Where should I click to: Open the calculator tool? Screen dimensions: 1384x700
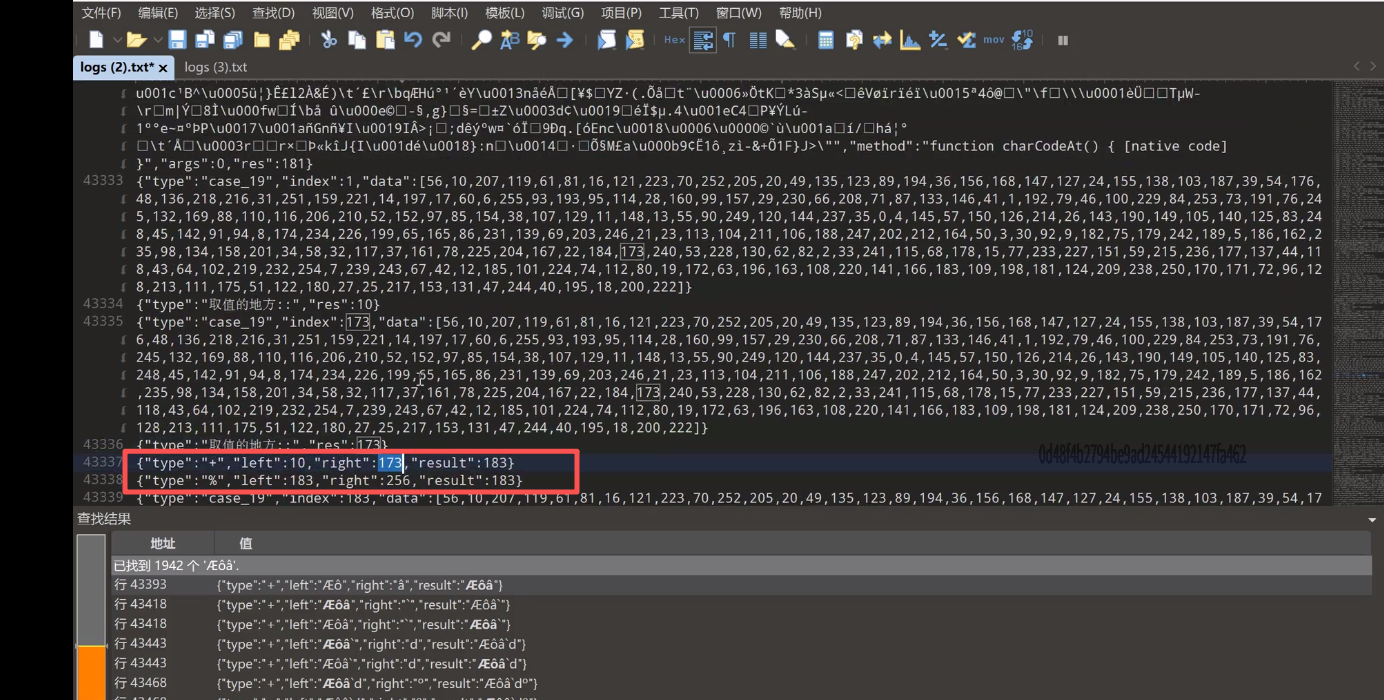tap(826, 40)
